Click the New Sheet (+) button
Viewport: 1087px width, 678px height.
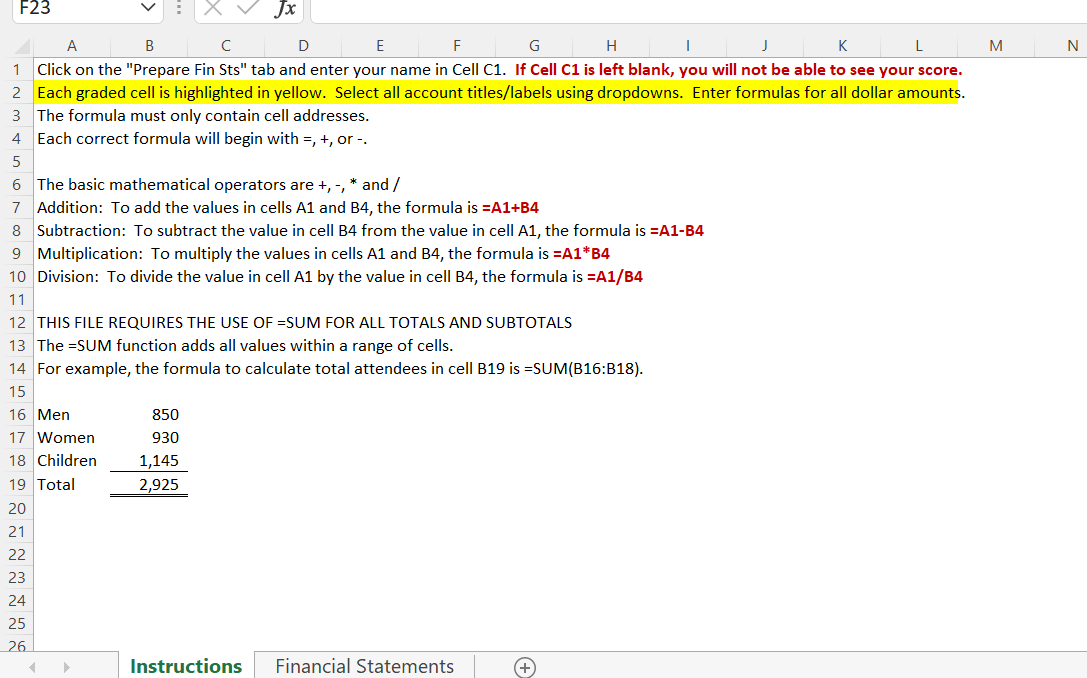tap(524, 666)
